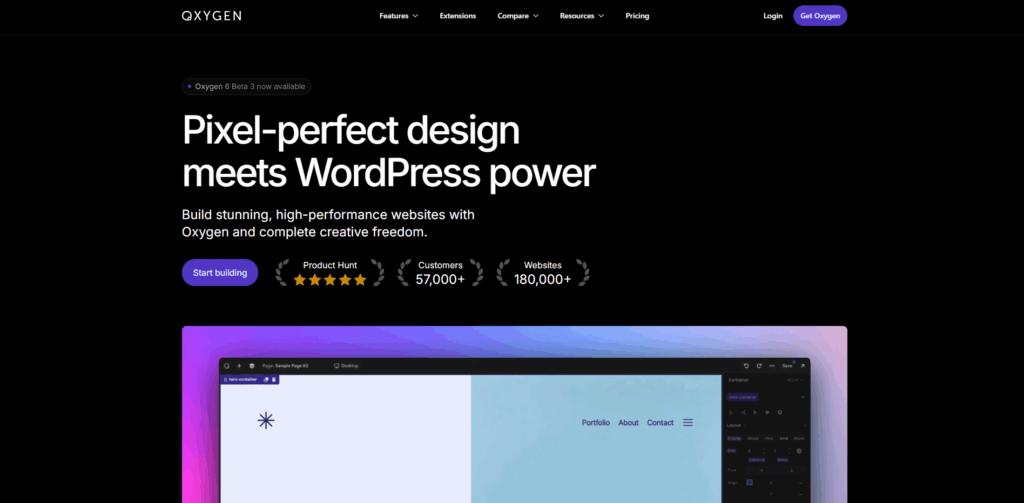Open the Desktop breakpoint selector

point(346,366)
